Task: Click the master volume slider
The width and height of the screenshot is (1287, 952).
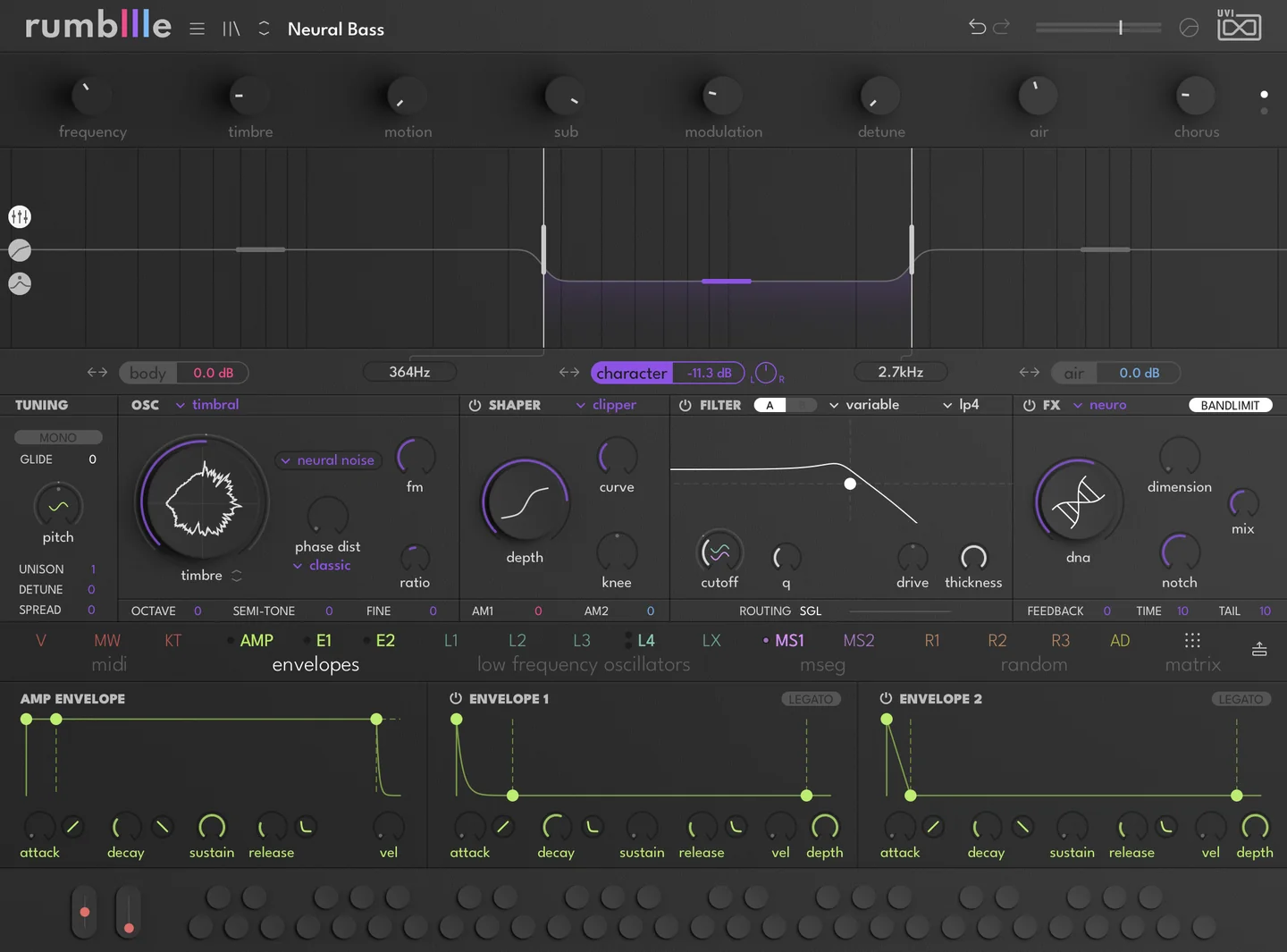Action: pyautogui.click(x=1098, y=28)
